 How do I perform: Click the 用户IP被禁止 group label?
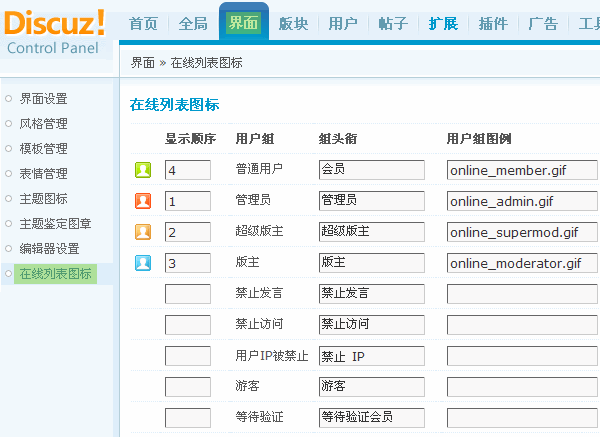(x=272, y=355)
